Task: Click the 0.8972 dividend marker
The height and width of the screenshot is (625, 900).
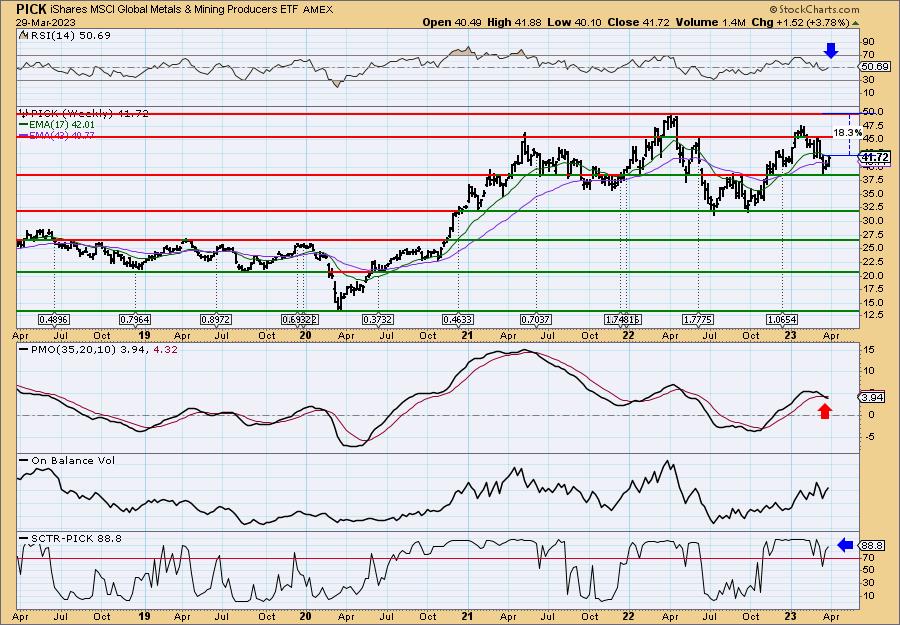Action: [x=216, y=319]
